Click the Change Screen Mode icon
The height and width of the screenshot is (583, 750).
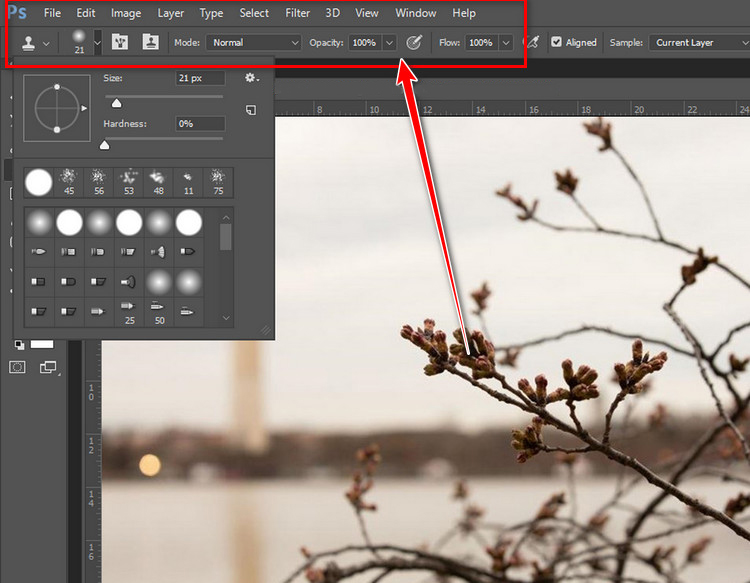point(48,368)
